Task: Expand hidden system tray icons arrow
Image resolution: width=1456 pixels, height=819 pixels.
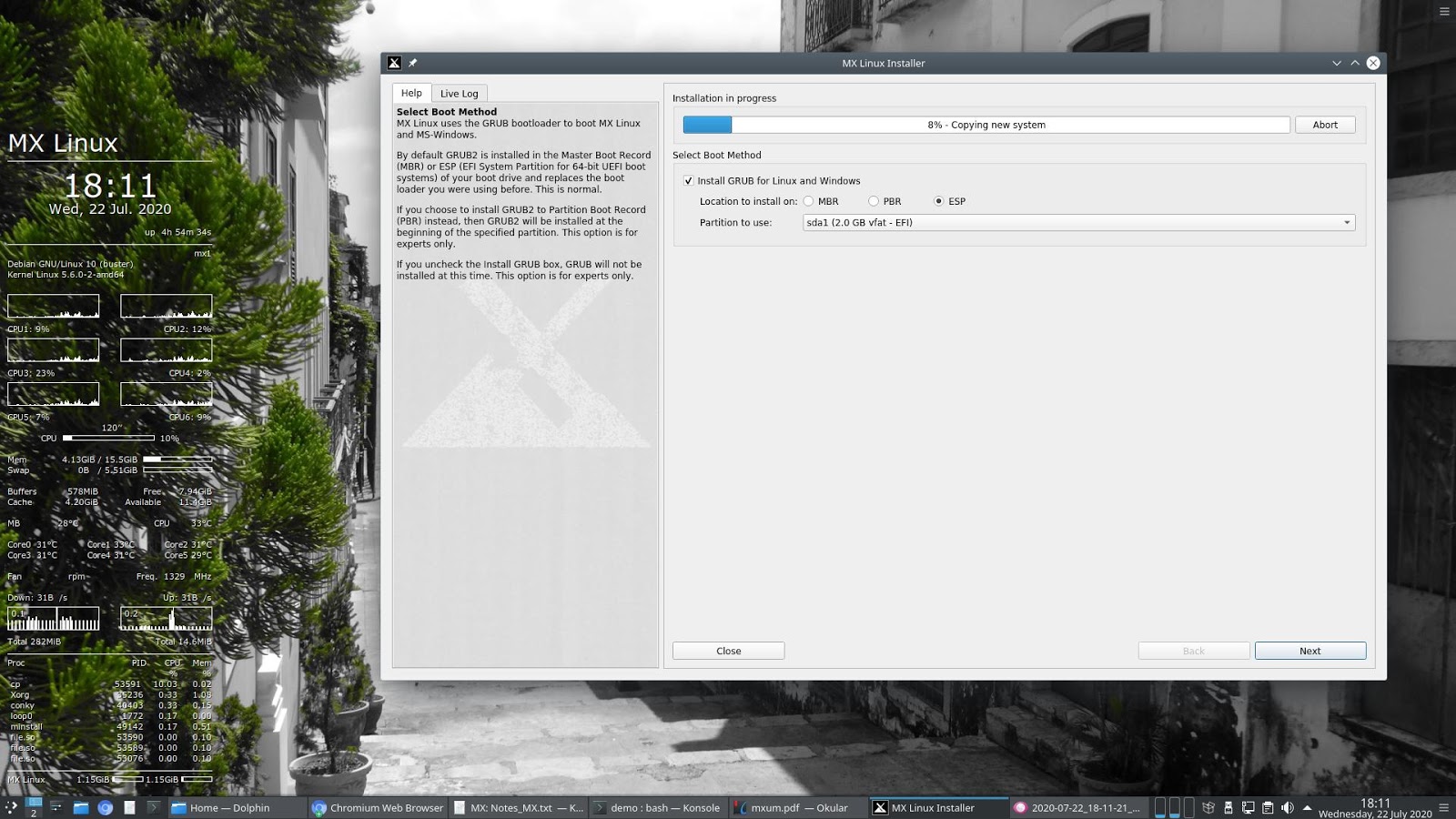Action: (1308, 807)
